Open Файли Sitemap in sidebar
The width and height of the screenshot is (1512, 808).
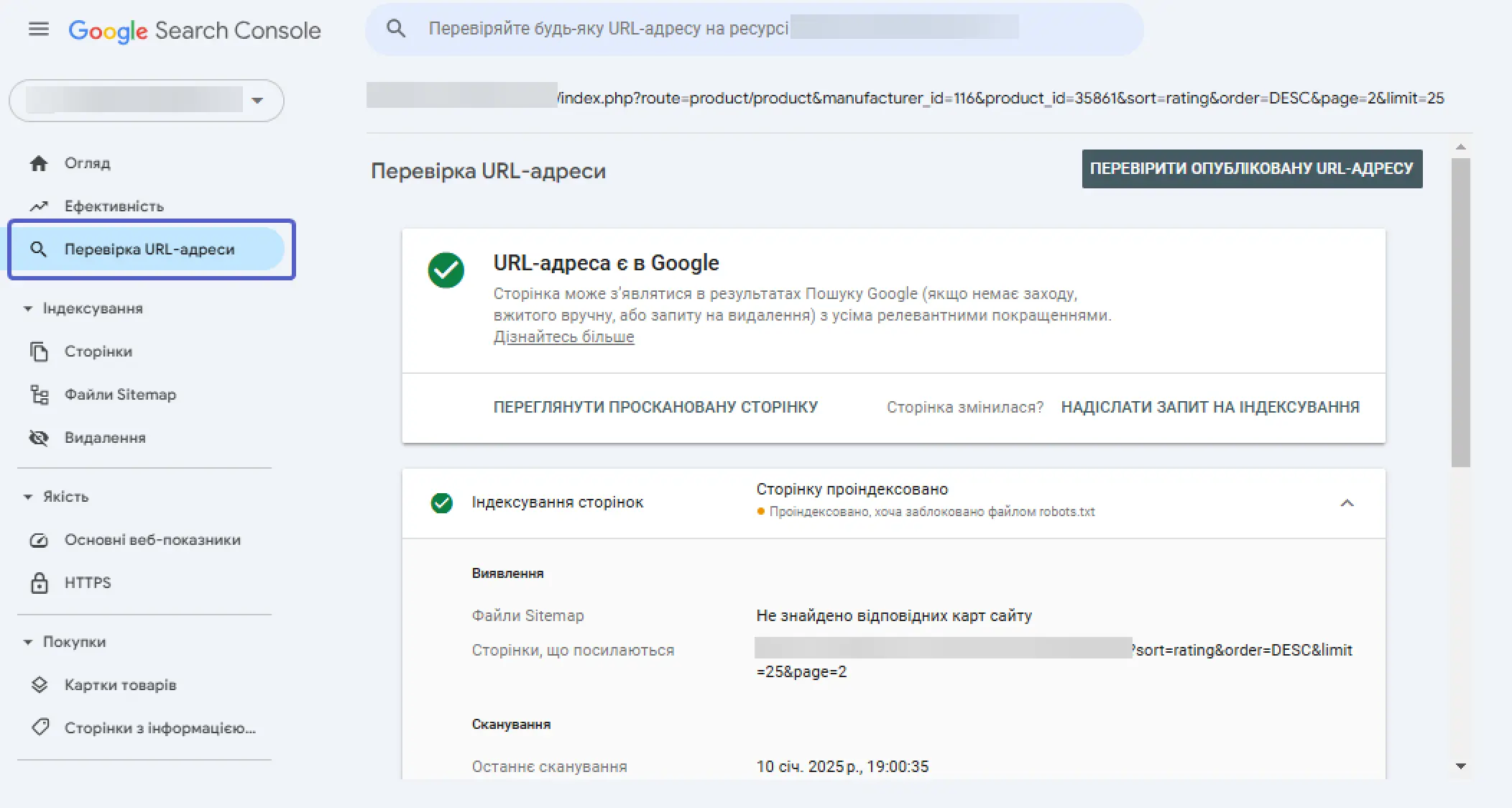pyautogui.click(x=120, y=395)
